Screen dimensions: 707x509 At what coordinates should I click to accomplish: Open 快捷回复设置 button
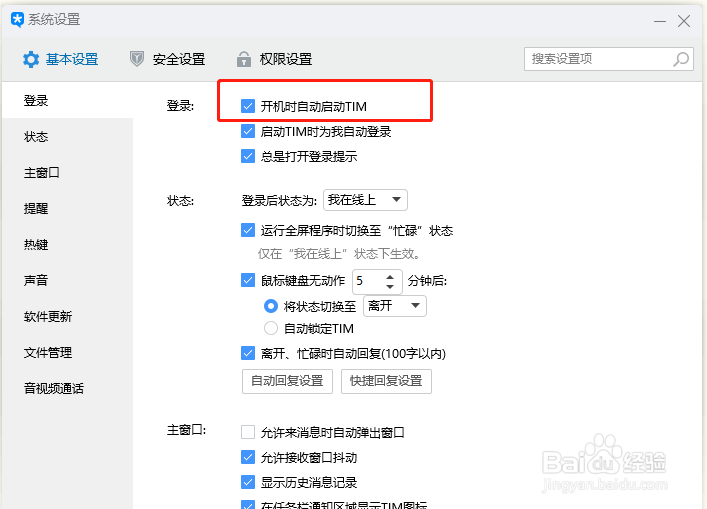(x=386, y=381)
